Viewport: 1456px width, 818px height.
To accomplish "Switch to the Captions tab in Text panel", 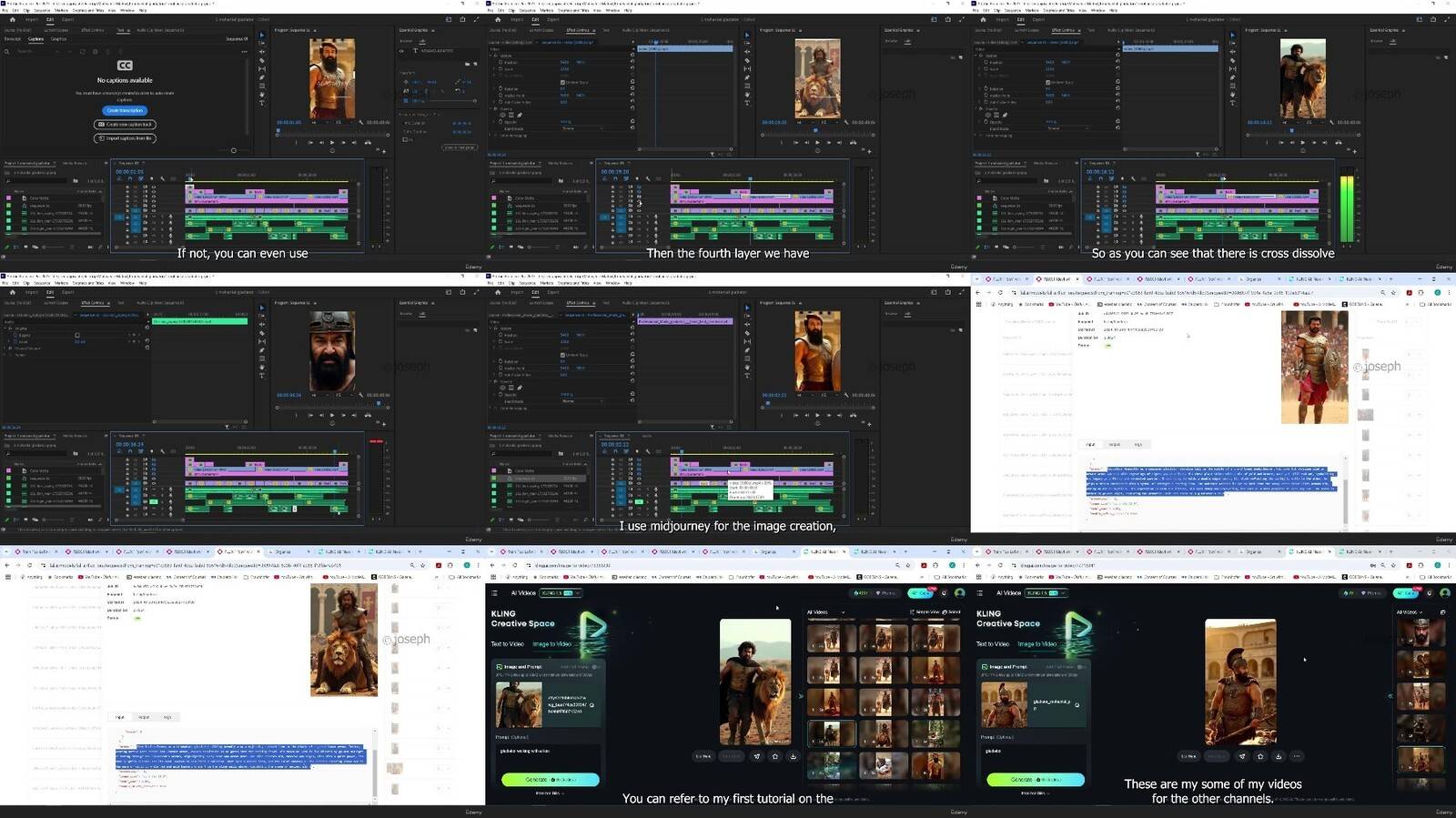I will tap(35, 39).
